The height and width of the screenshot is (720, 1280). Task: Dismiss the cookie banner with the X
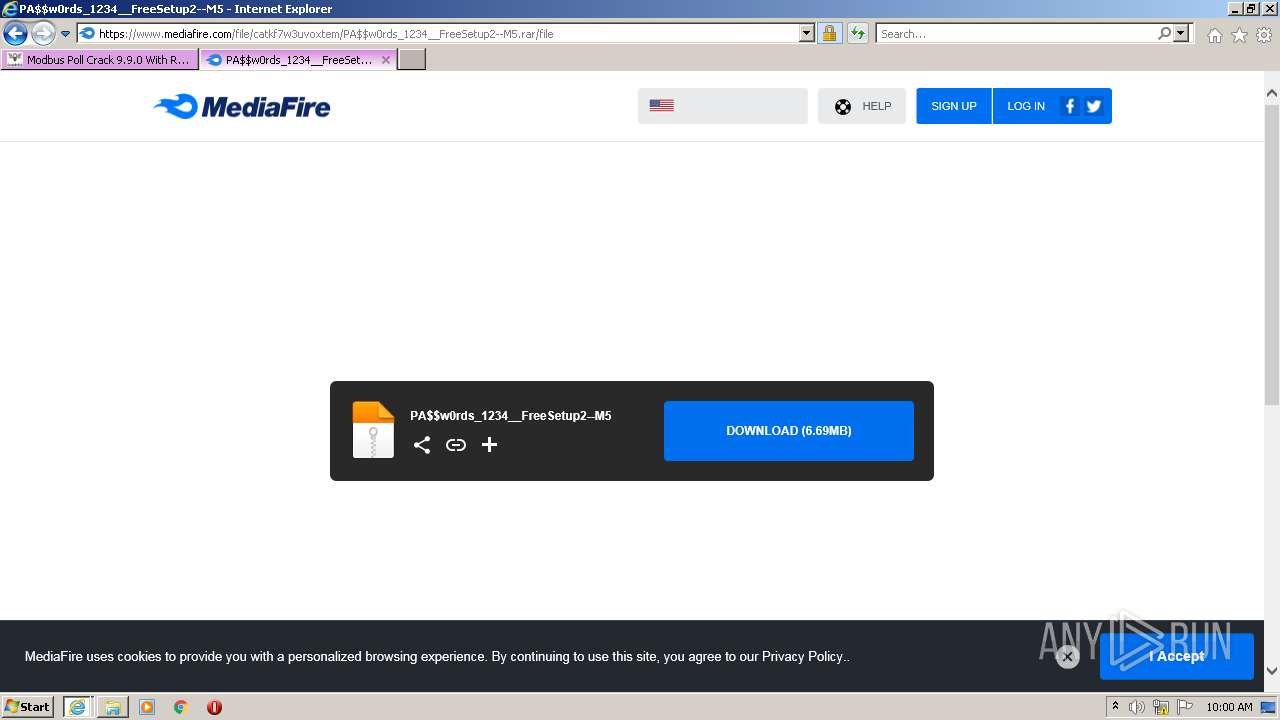(x=1067, y=657)
